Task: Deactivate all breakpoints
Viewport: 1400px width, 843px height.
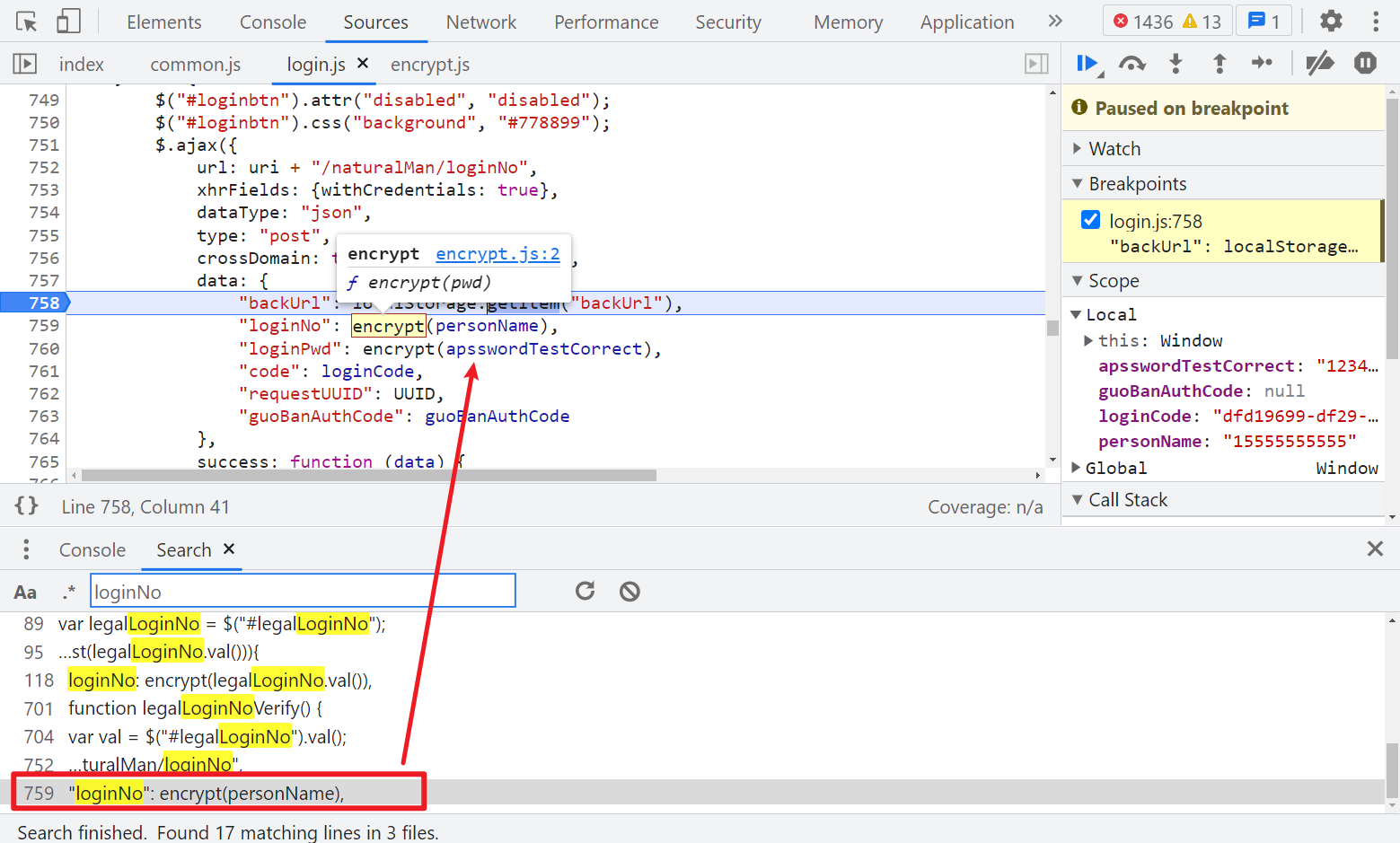Action: 1319,64
